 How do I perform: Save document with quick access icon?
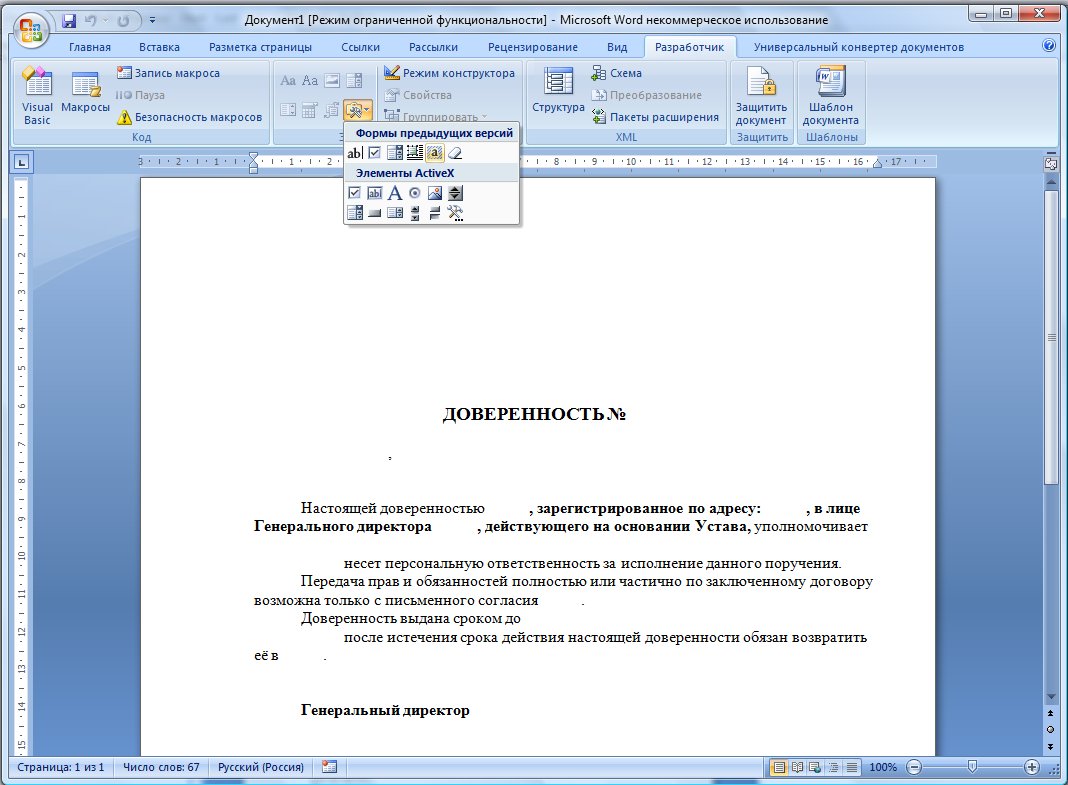pos(69,20)
